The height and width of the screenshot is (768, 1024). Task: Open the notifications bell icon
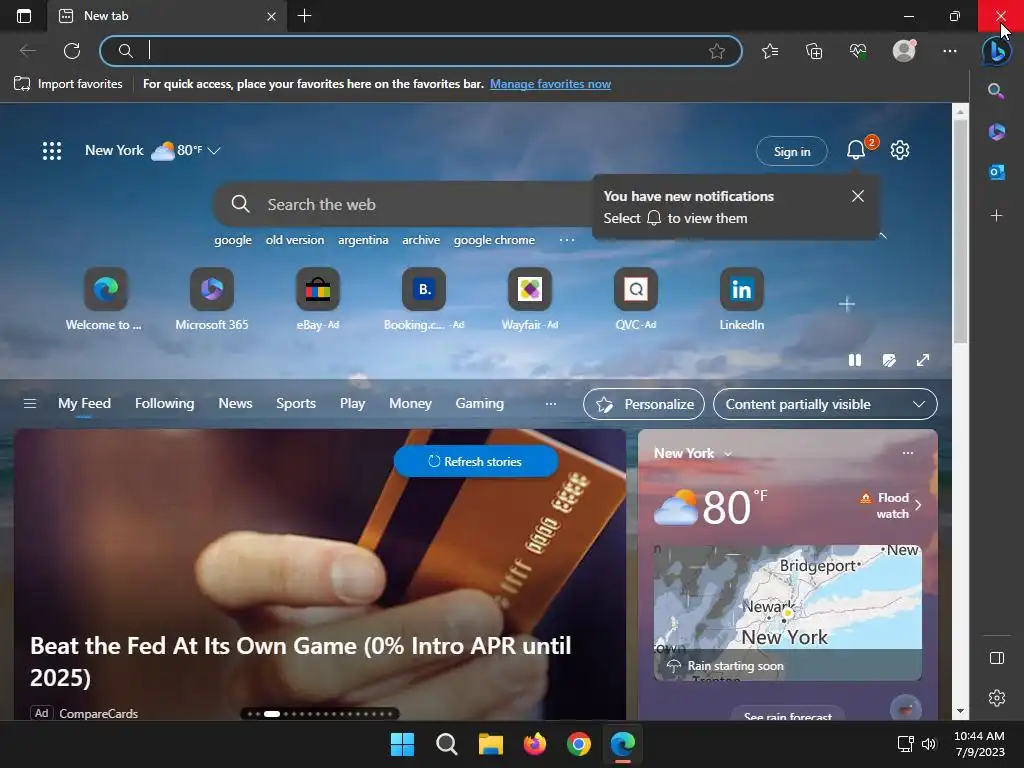[856, 150]
